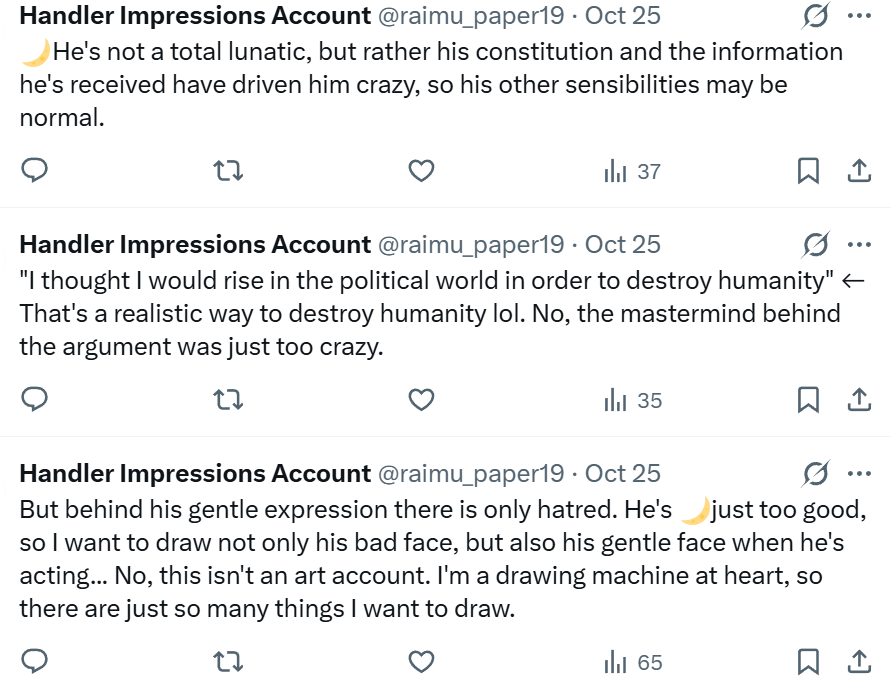891x692 pixels.
Task: View analytics showing 35 views
Action: click(x=633, y=400)
